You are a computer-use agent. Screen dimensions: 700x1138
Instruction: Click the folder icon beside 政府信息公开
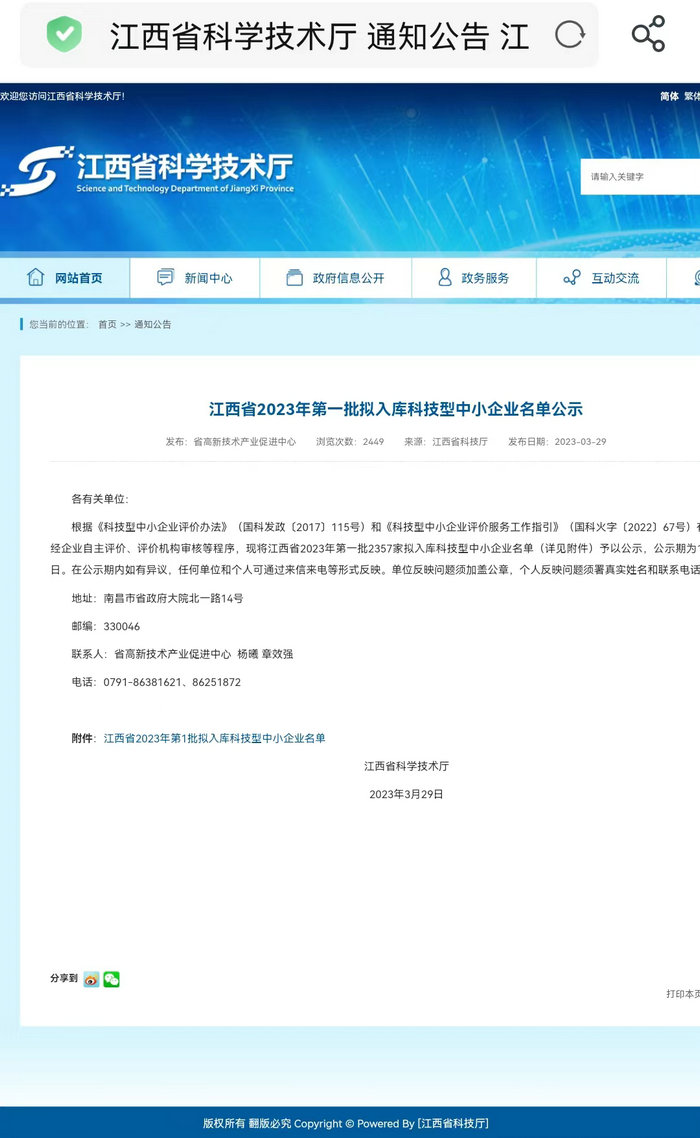(x=294, y=277)
